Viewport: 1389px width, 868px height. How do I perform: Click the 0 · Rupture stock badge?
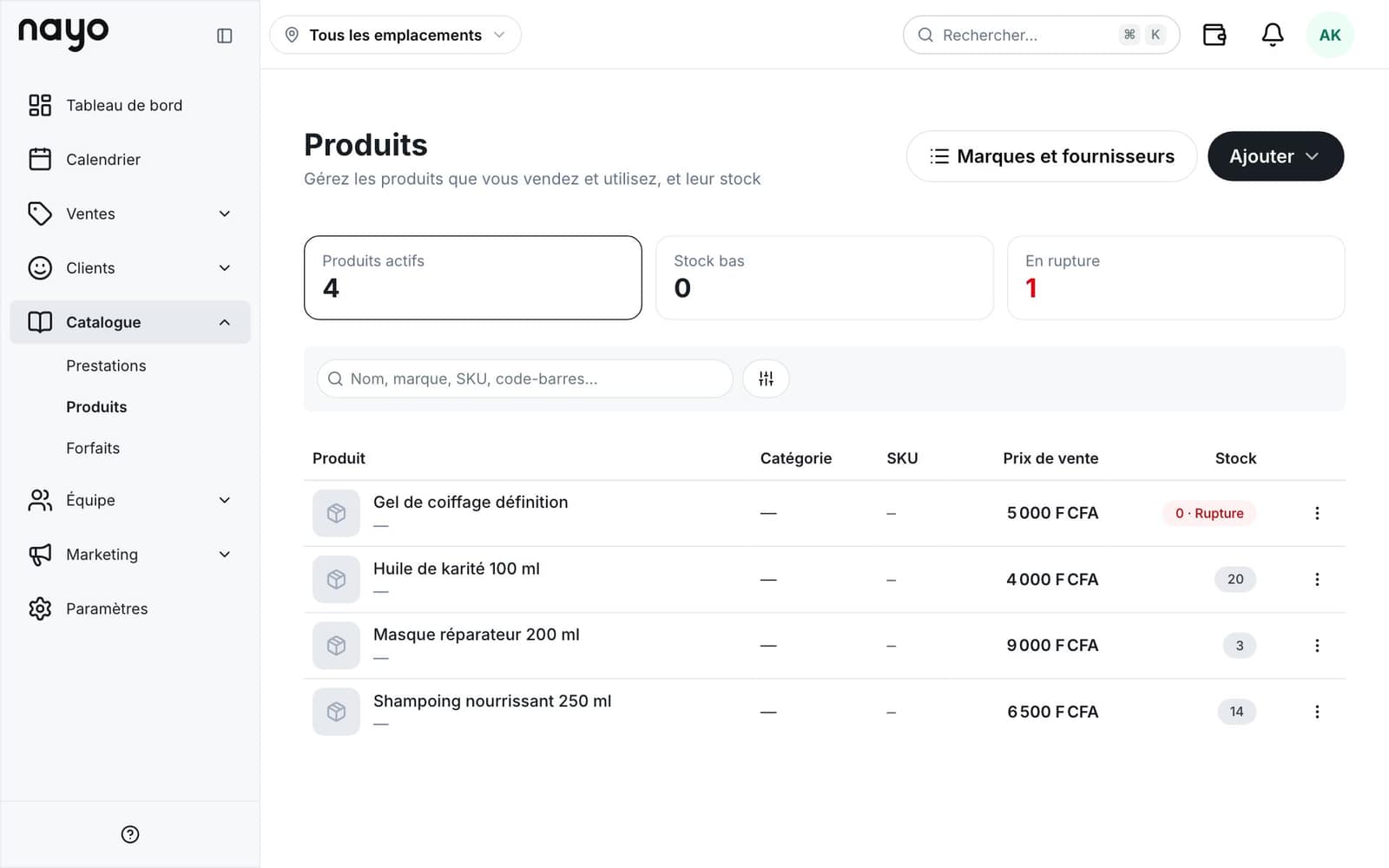pos(1209,513)
